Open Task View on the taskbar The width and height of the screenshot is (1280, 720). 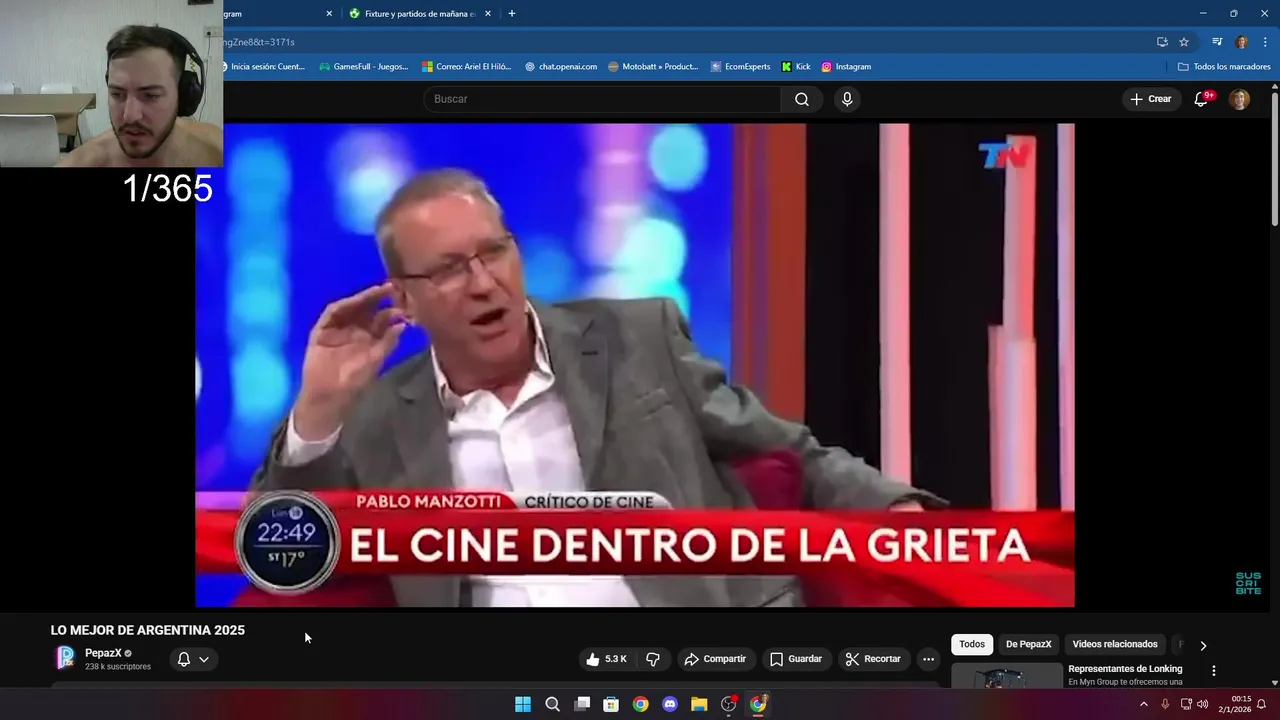[582, 704]
